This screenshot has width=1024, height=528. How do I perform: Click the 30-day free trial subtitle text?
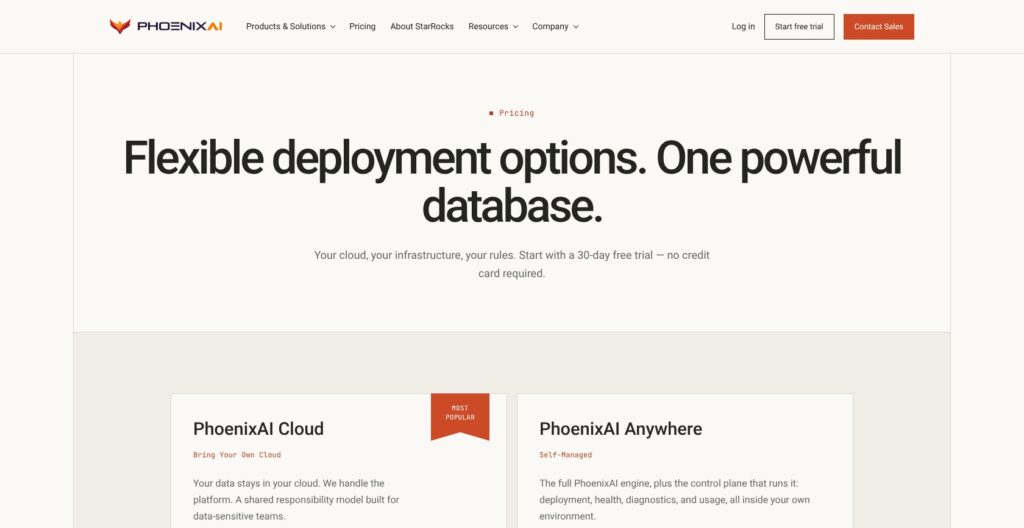click(512, 264)
